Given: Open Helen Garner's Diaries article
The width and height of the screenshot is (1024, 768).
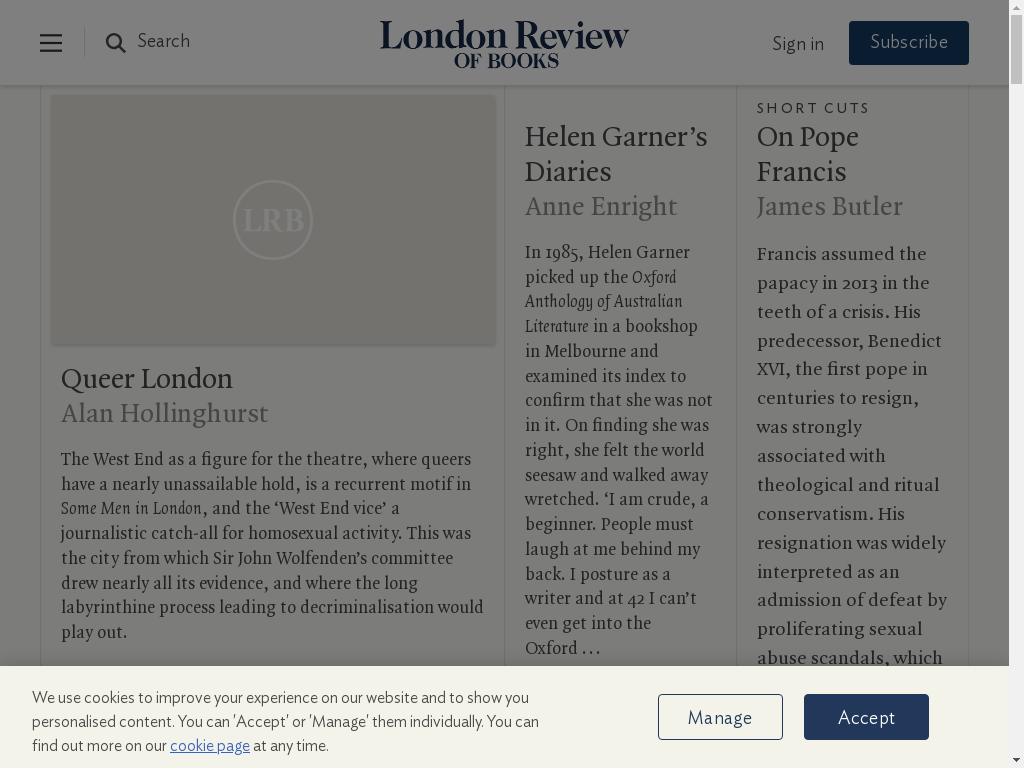Looking at the screenshot, I should tap(616, 154).
